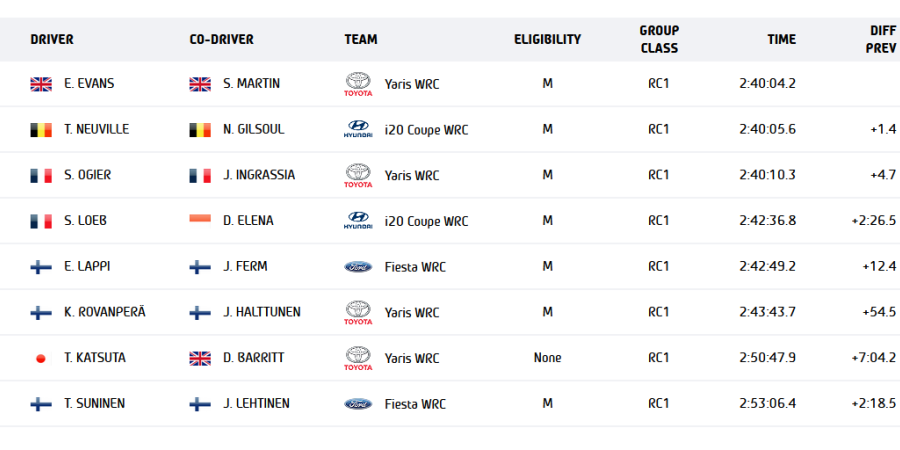Click the TEAM column header
Image resolution: width=900 pixels, height=450 pixels.
tap(361, 40)
